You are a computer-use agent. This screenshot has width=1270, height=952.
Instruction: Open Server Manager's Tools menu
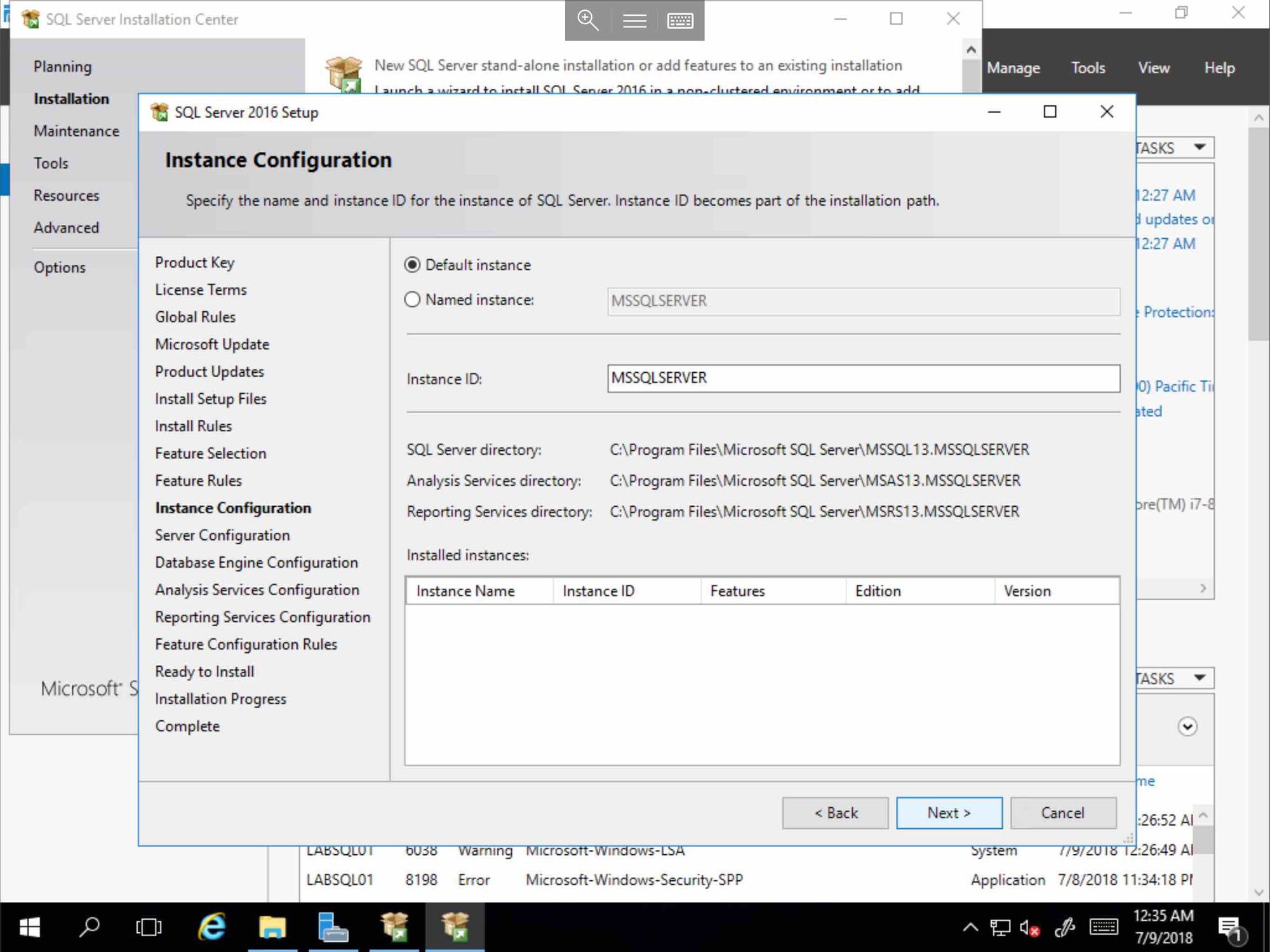pyautogui.click(x=1088, y=68)
